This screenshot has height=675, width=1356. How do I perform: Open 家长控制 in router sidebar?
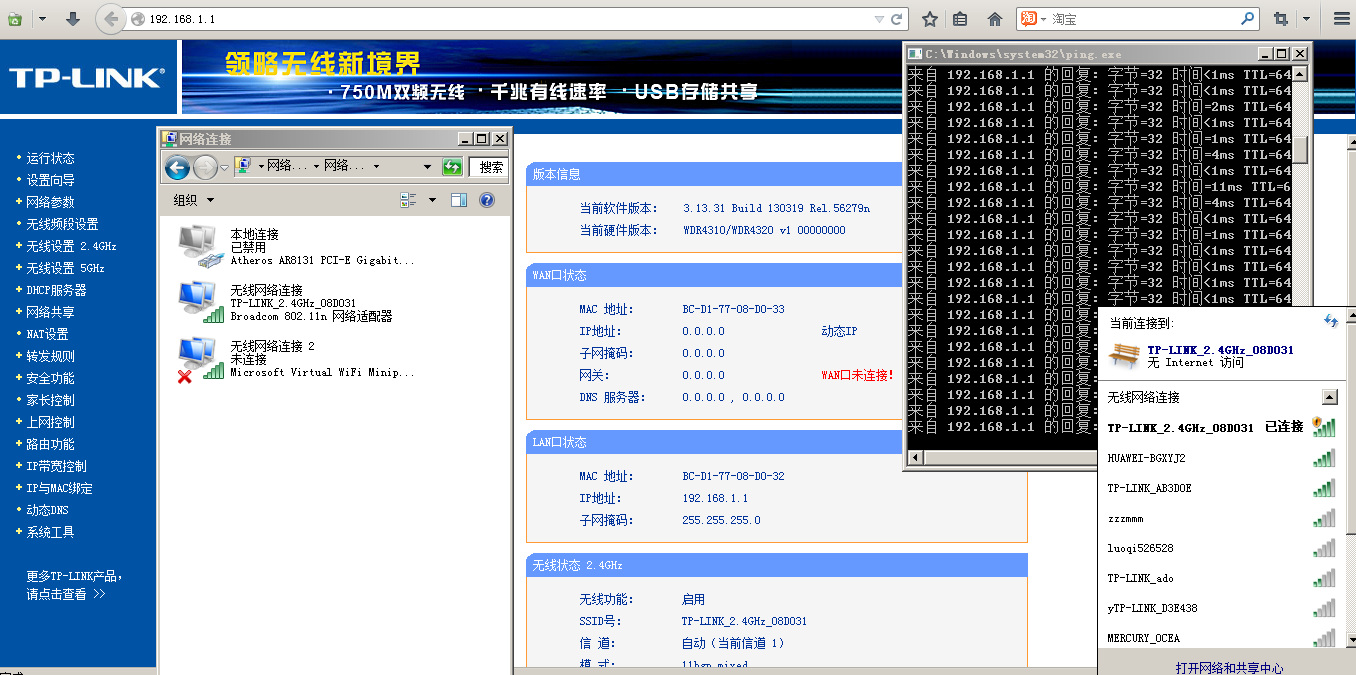coord(50,400)
